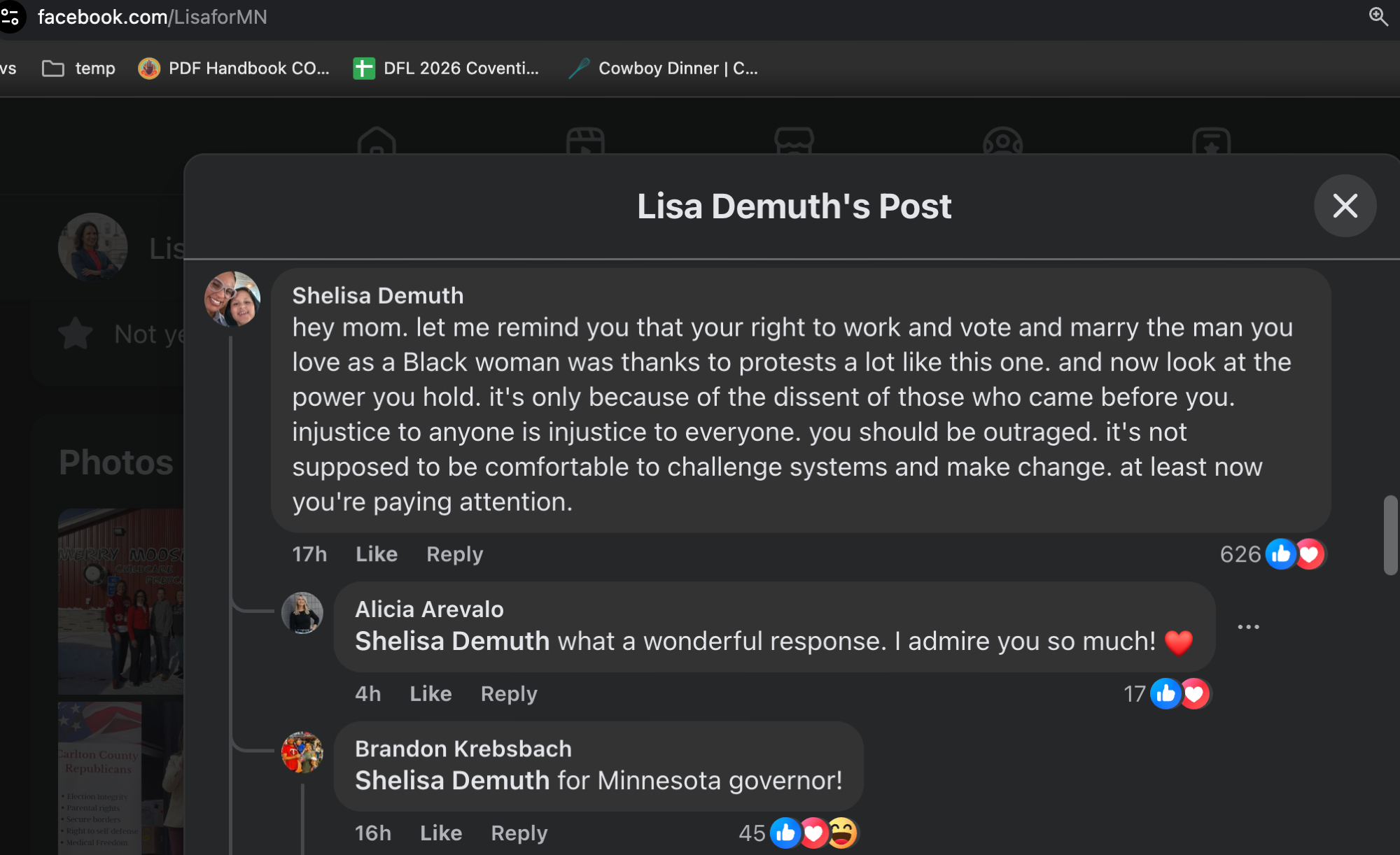This screenshot has width=1400, height=855.
Task: Open the temp bookmarks folder
Action: pos(78,68)
